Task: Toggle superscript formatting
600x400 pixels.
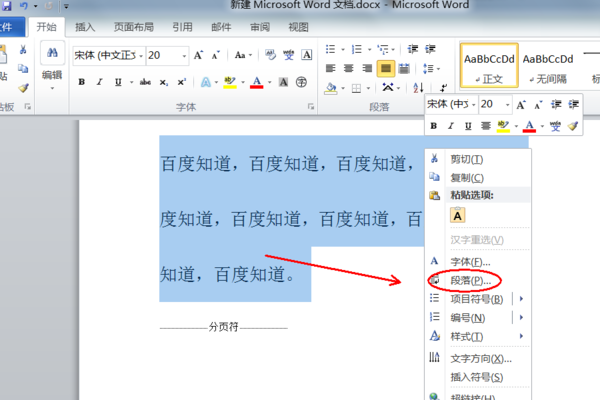Action: 181,82
